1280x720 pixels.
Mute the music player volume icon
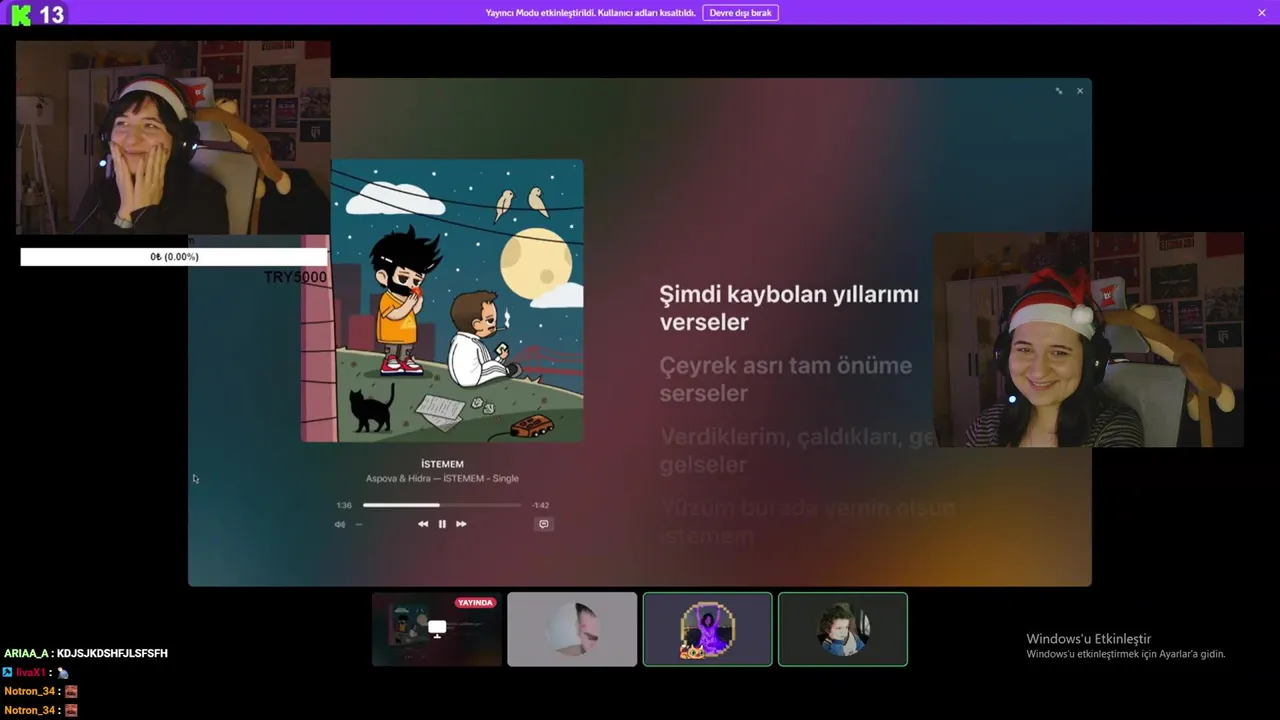[340, 524]
